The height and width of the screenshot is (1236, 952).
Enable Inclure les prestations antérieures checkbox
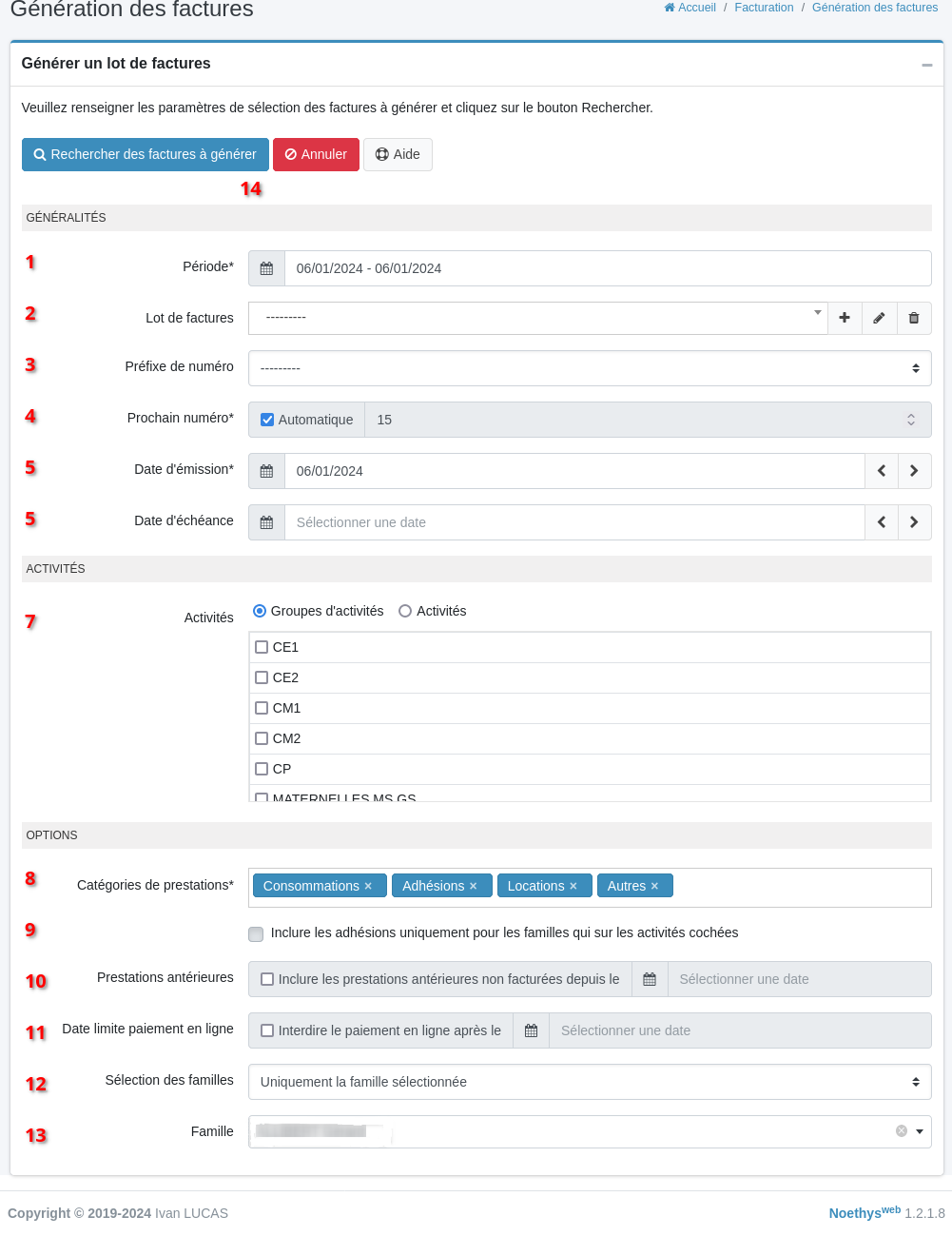267,979
